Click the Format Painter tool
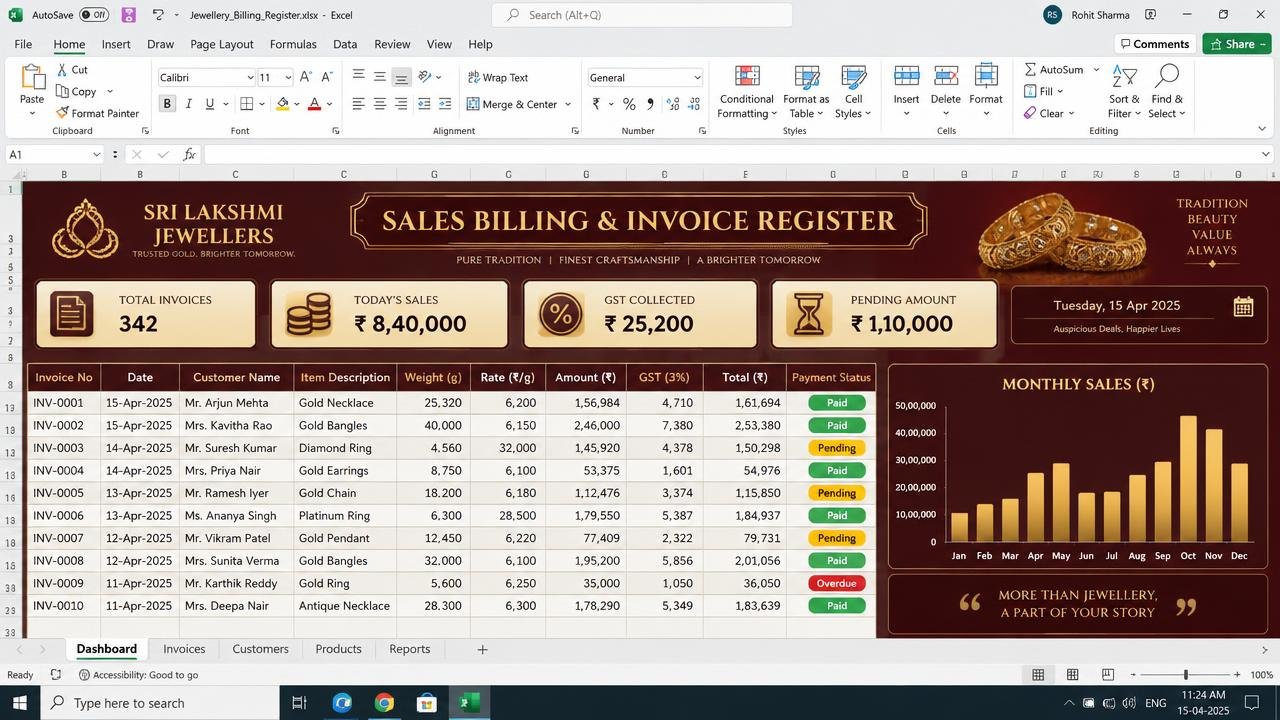 click(x=97, y=113)
